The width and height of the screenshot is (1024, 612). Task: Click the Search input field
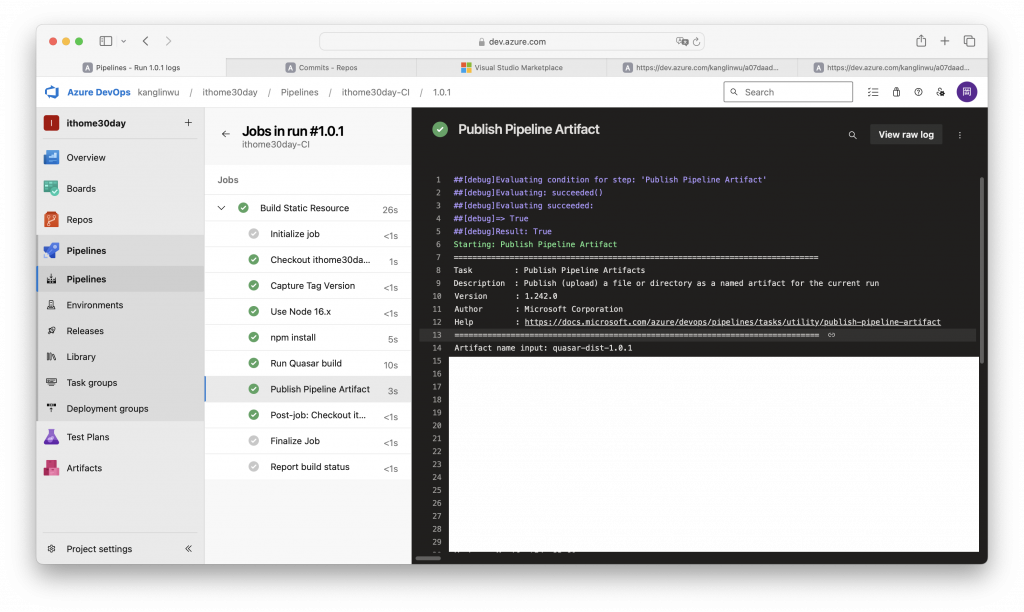(x=788, y=92)
